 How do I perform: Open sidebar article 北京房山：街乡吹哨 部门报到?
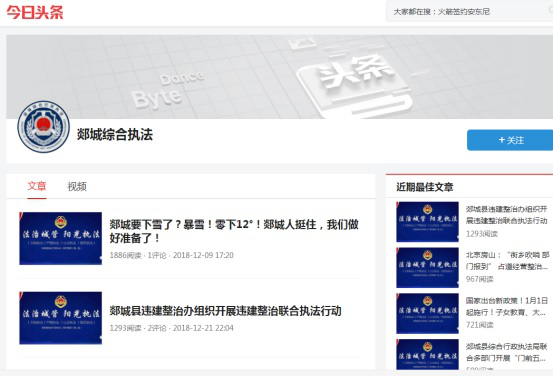point(507,261)
